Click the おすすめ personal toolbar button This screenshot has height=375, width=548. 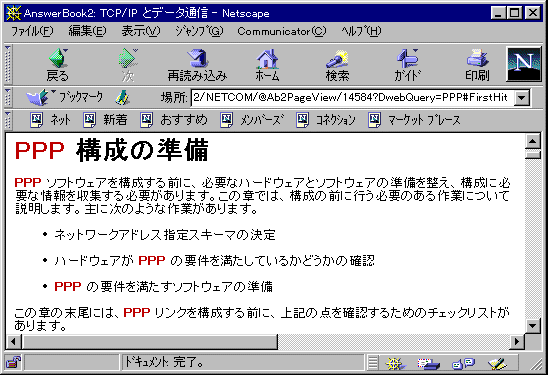(x=174, y=120)
